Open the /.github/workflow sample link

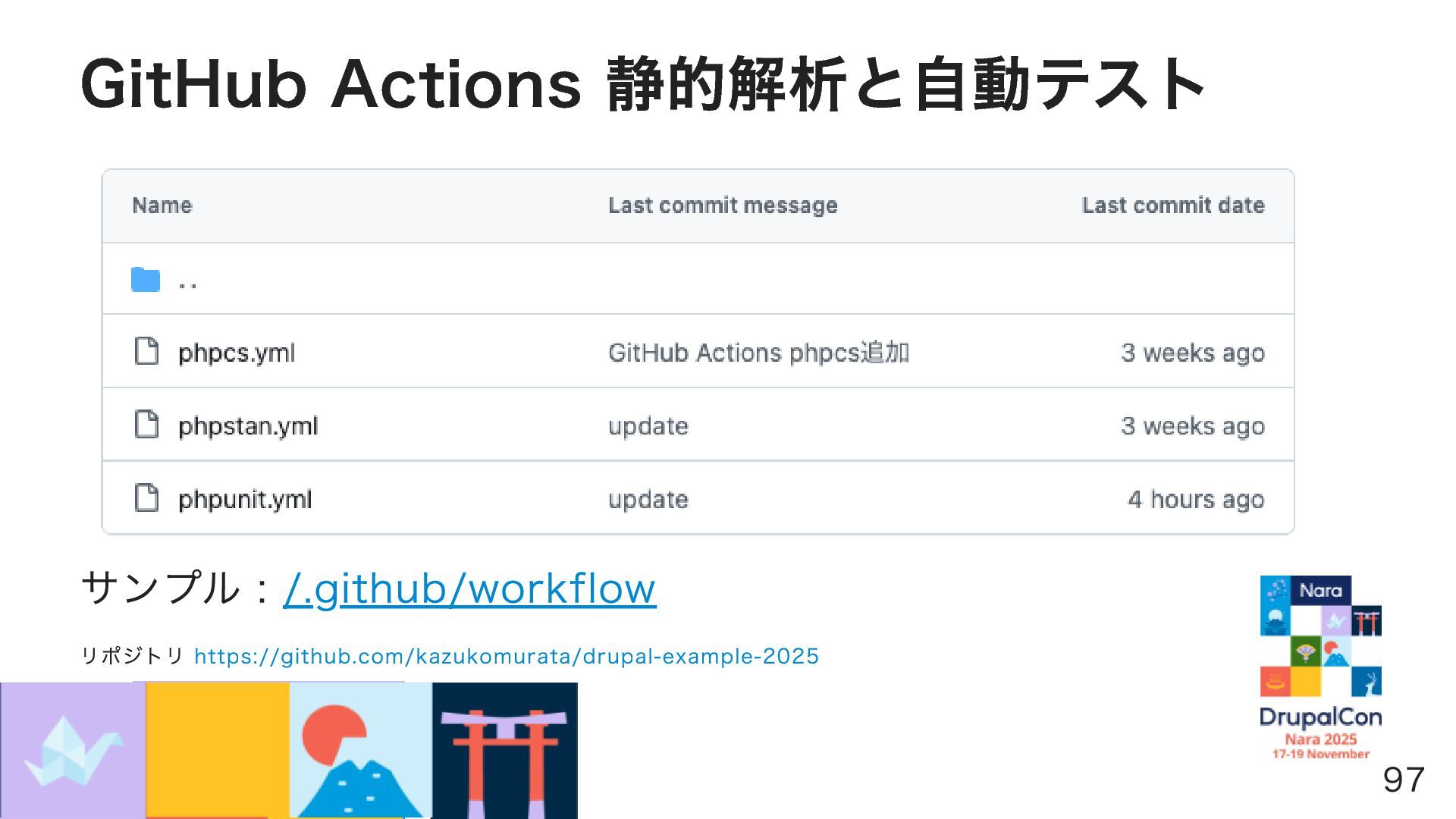(469, 588)
